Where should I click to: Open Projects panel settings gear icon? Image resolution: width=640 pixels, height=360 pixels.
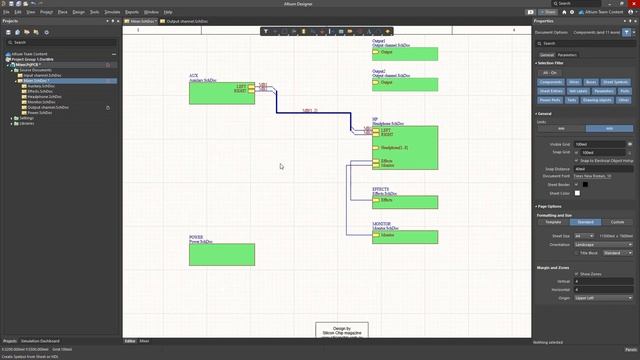point(47,32)
